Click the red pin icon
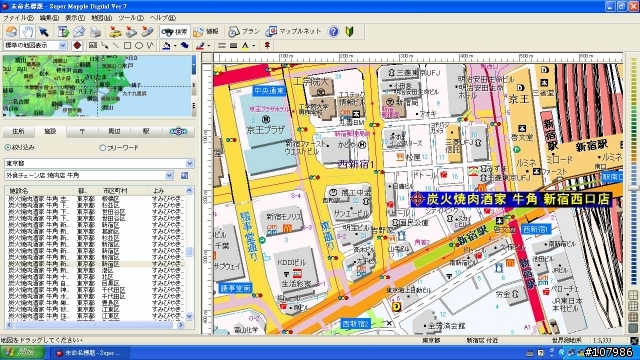Screen dimensions: 640x360 pyautogui.click(x=267, y=45)
